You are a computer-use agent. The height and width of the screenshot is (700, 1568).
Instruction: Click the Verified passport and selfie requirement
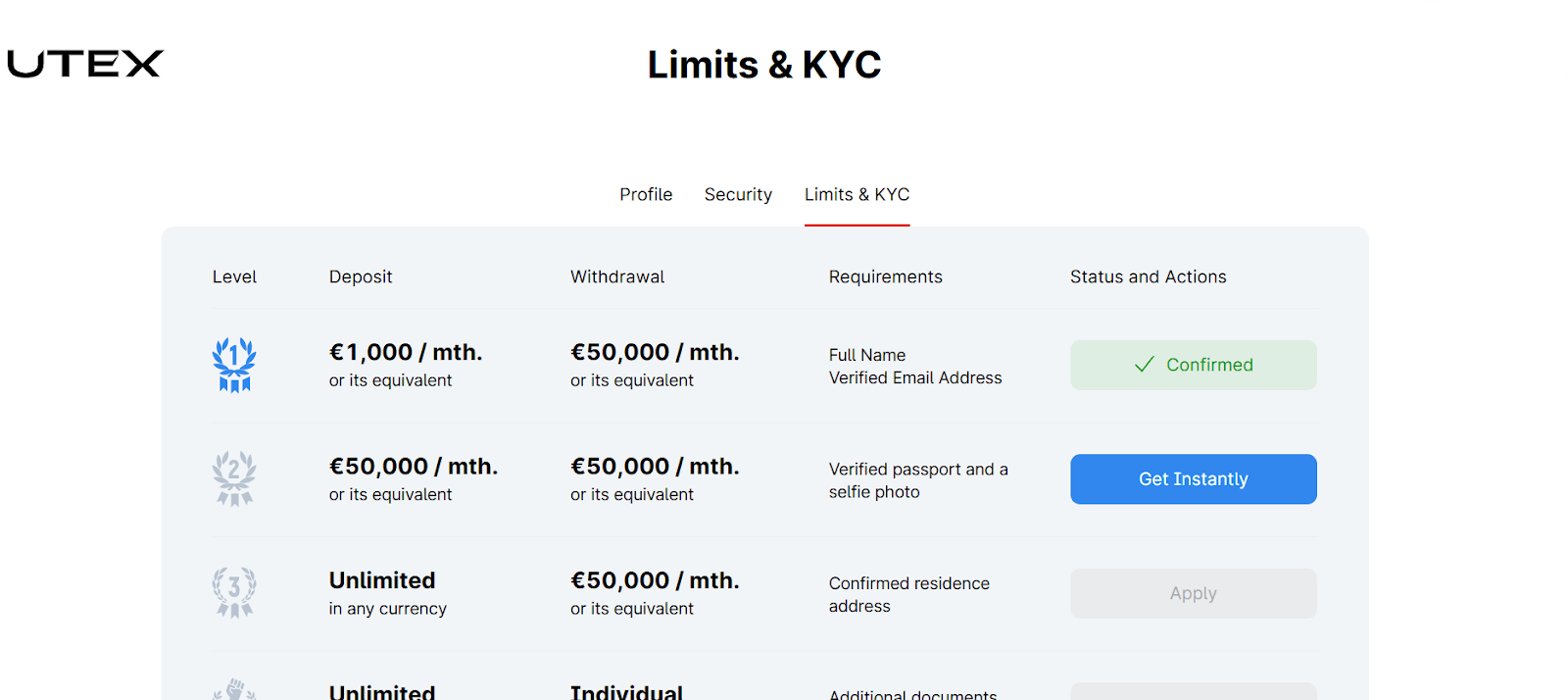point(918,480)
